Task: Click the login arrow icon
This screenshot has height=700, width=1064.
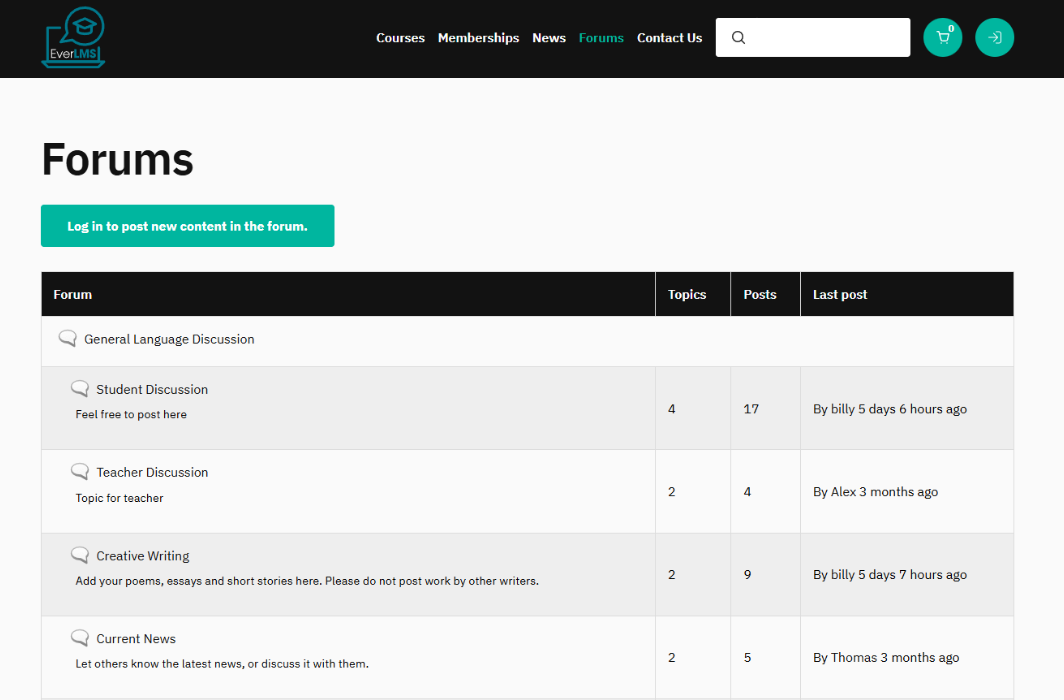Action: [x=994, y=38]
